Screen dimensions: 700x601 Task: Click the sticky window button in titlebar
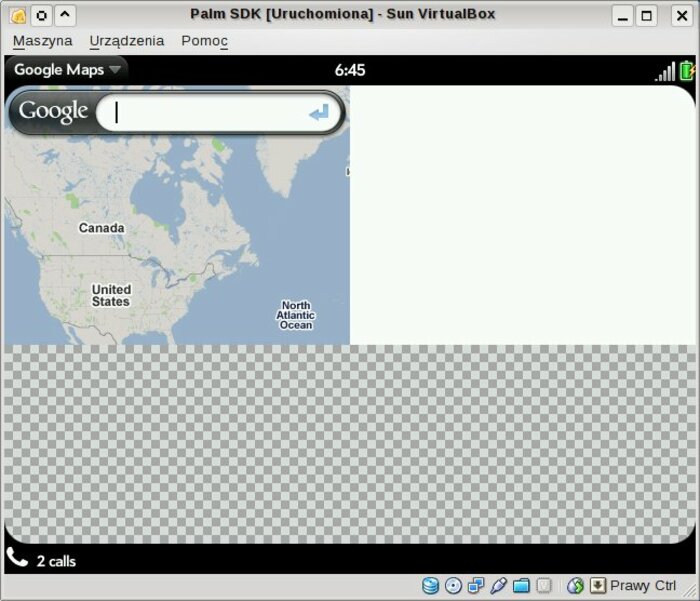pyautogui.click(x=42, y=16)
